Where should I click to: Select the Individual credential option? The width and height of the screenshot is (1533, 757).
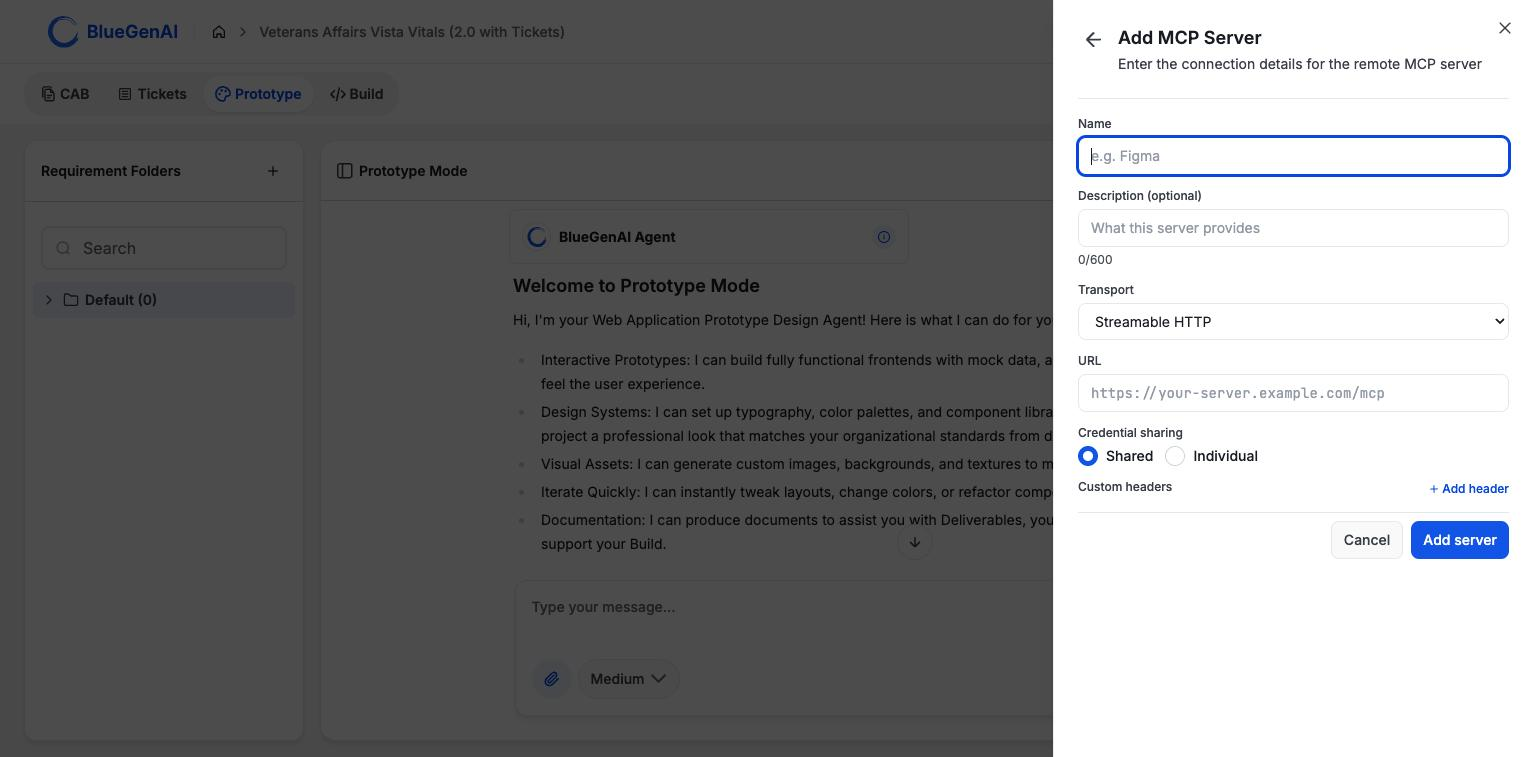click(1175, 456)
